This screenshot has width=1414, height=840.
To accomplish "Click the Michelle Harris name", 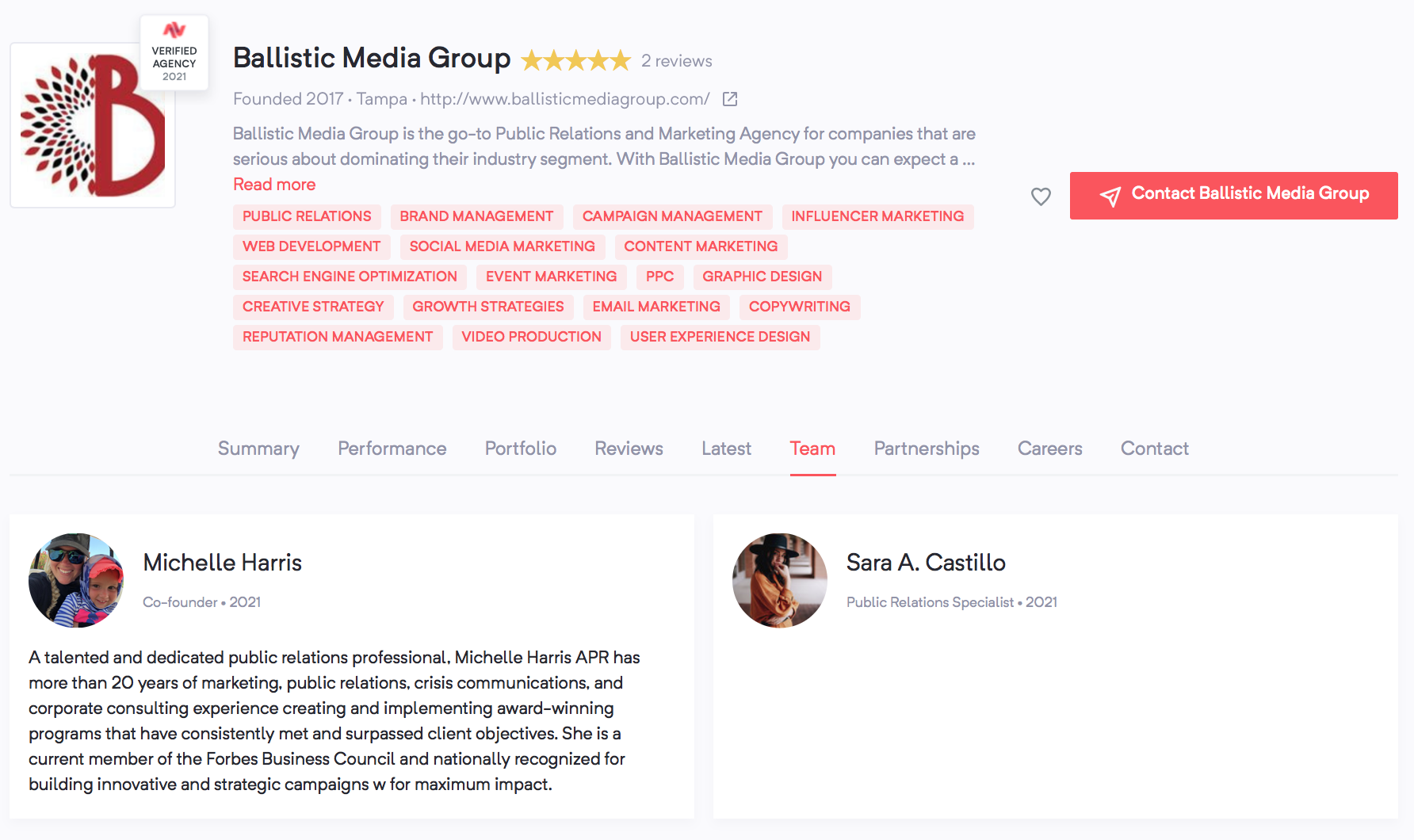I will point(223,563).
